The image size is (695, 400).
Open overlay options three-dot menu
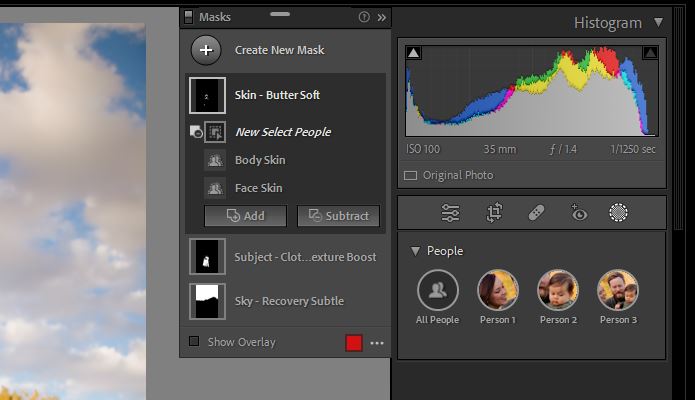click(x=377, y=343)
